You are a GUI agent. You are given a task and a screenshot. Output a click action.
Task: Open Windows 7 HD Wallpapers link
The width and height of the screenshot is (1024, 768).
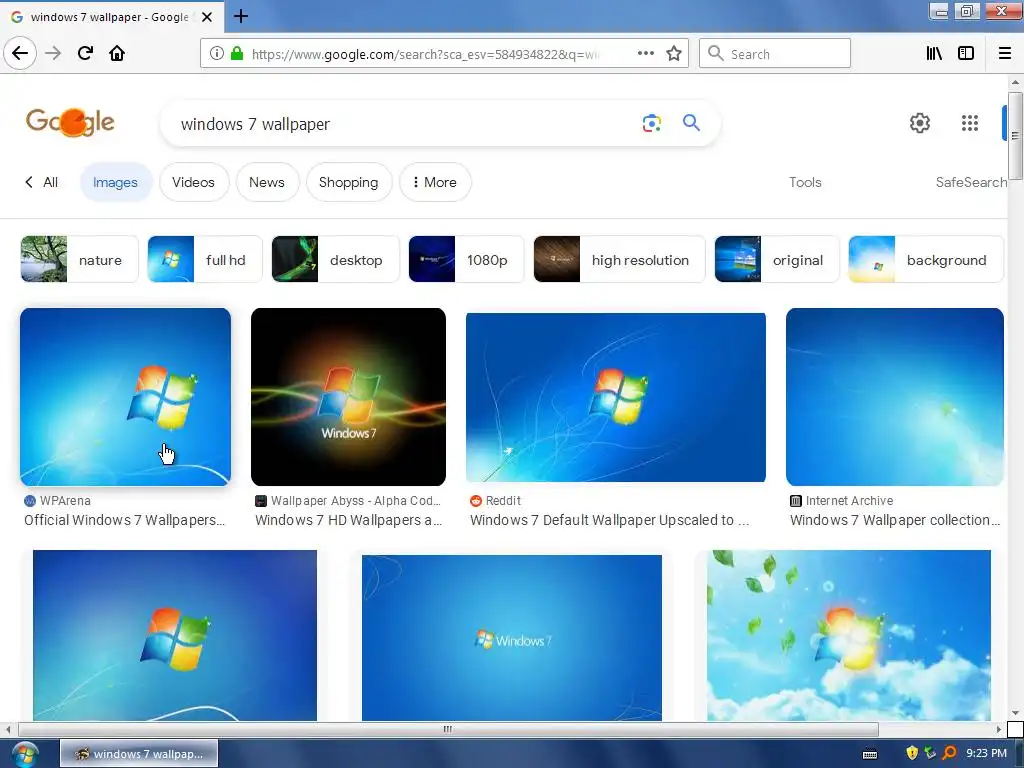pos(348,520)
